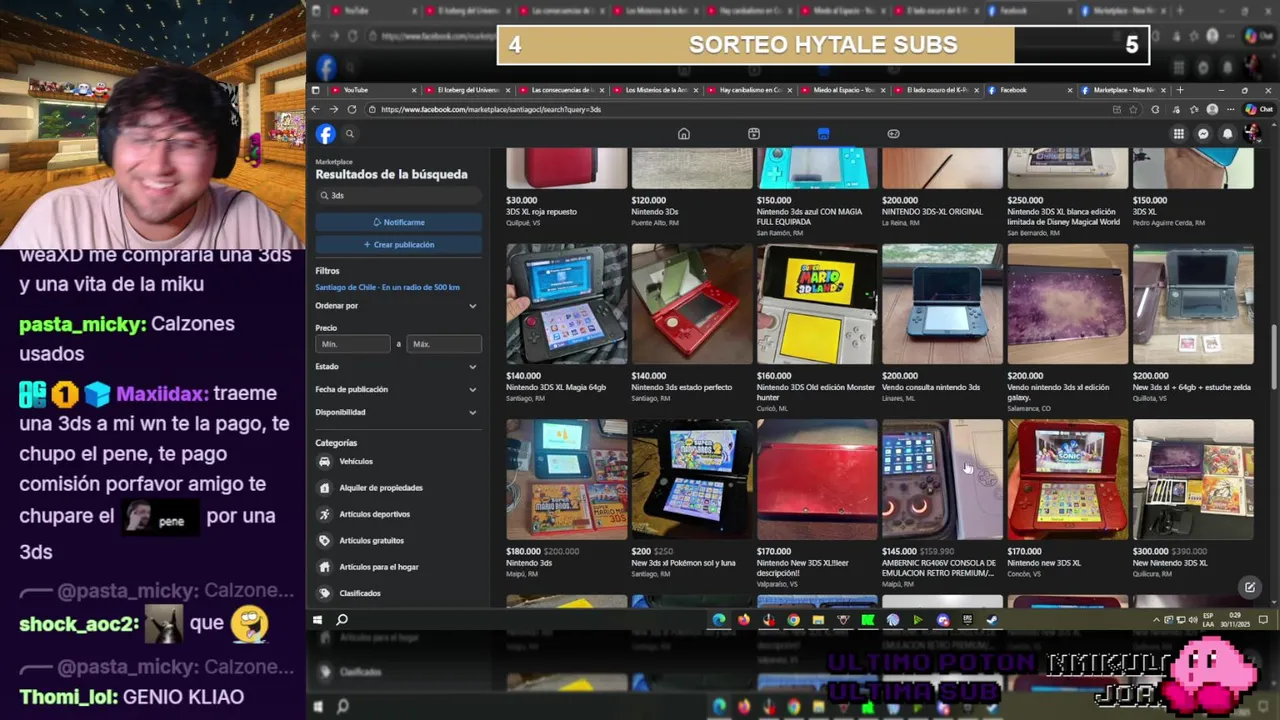Click the Máx. price input field
This screenshot has width=1280, height=720.
(444, 344)
